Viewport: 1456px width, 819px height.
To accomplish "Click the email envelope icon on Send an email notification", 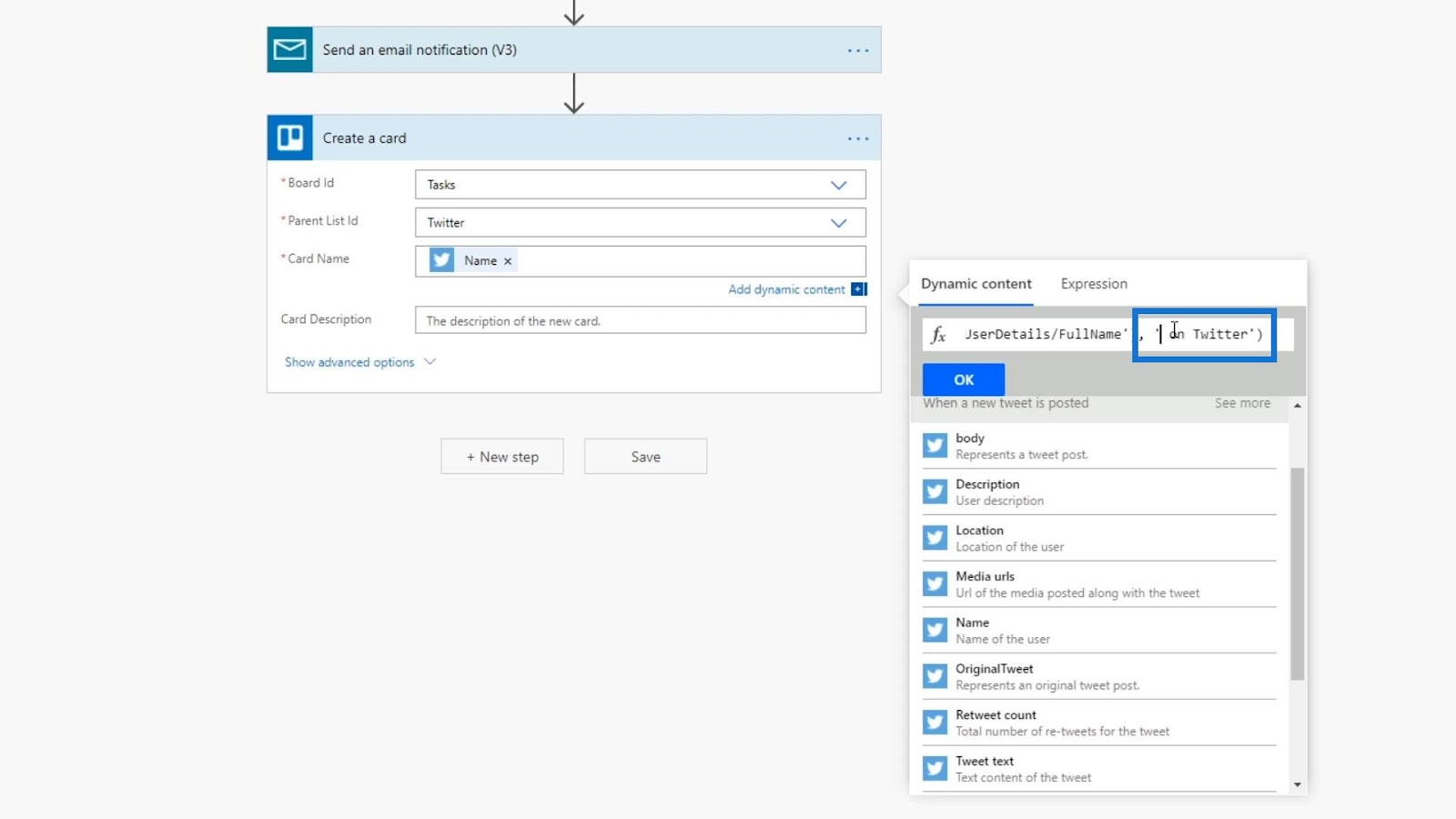I will click(x=289, y=50).
